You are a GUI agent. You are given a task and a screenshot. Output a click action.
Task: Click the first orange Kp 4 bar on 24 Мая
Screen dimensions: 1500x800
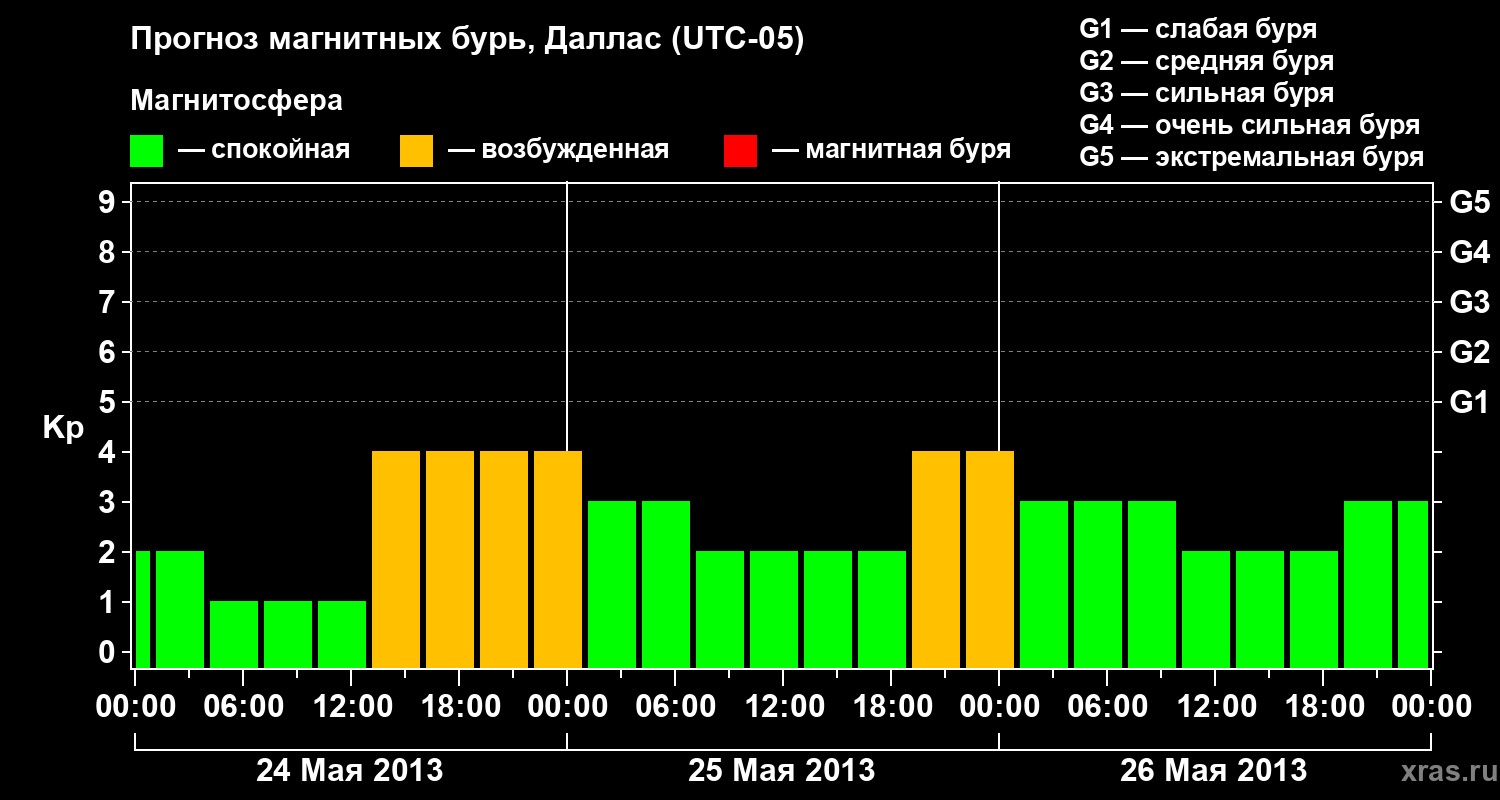[396, 559]
